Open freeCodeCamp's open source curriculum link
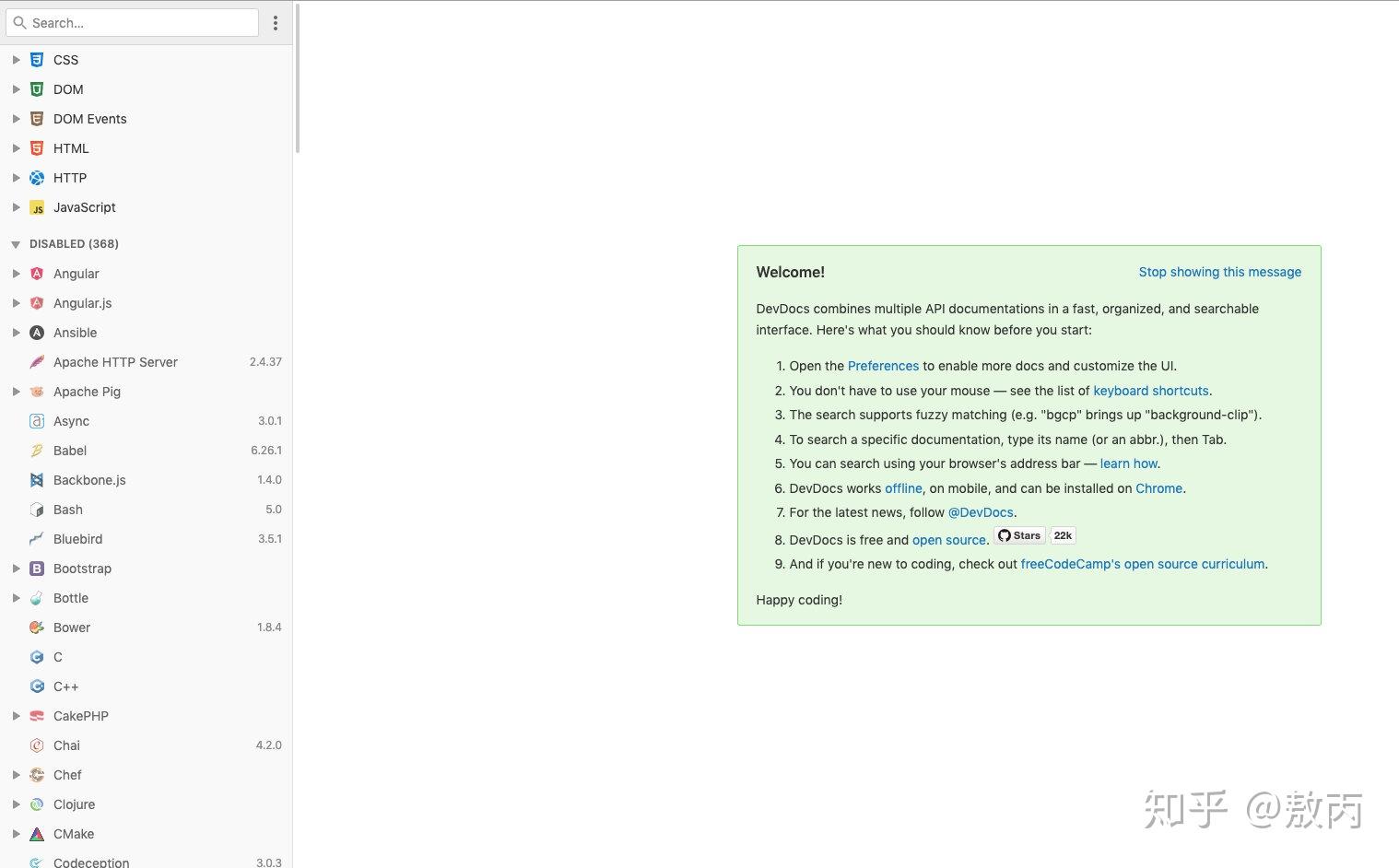 coord(1144,564)
